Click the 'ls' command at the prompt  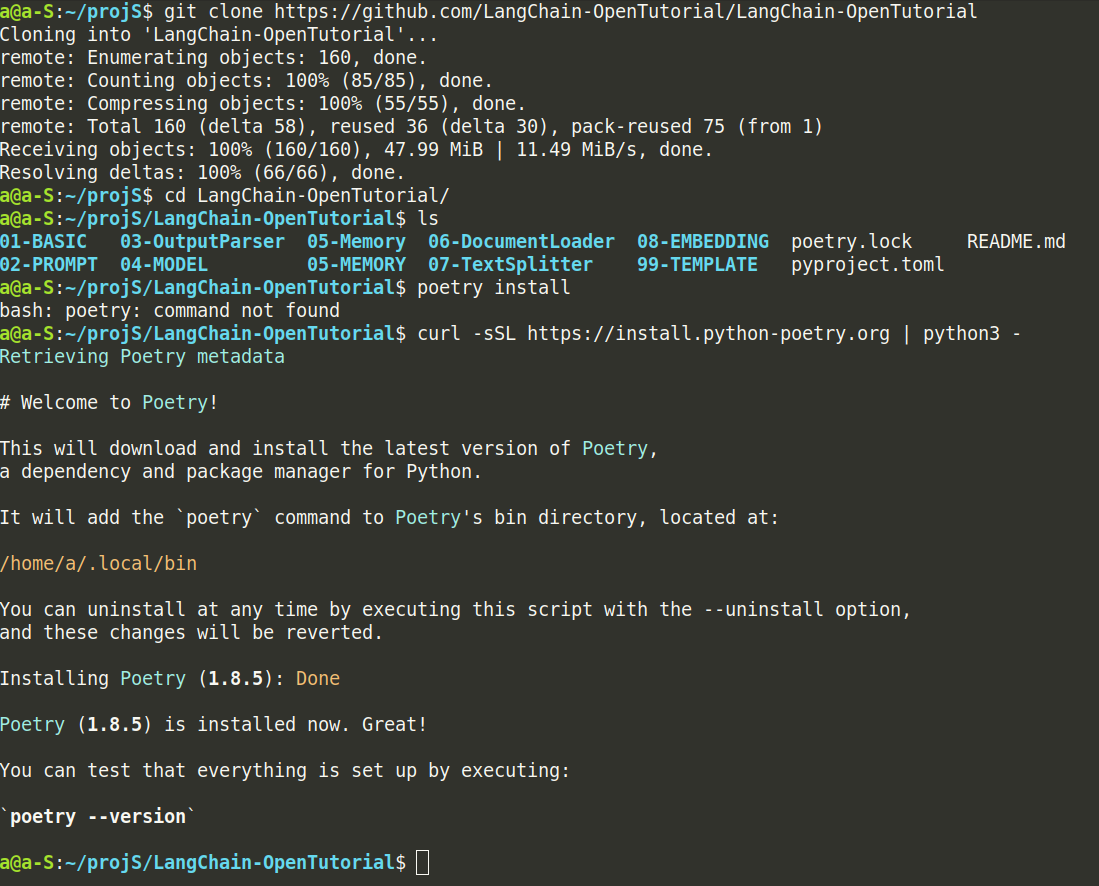[x=428, y=219]
